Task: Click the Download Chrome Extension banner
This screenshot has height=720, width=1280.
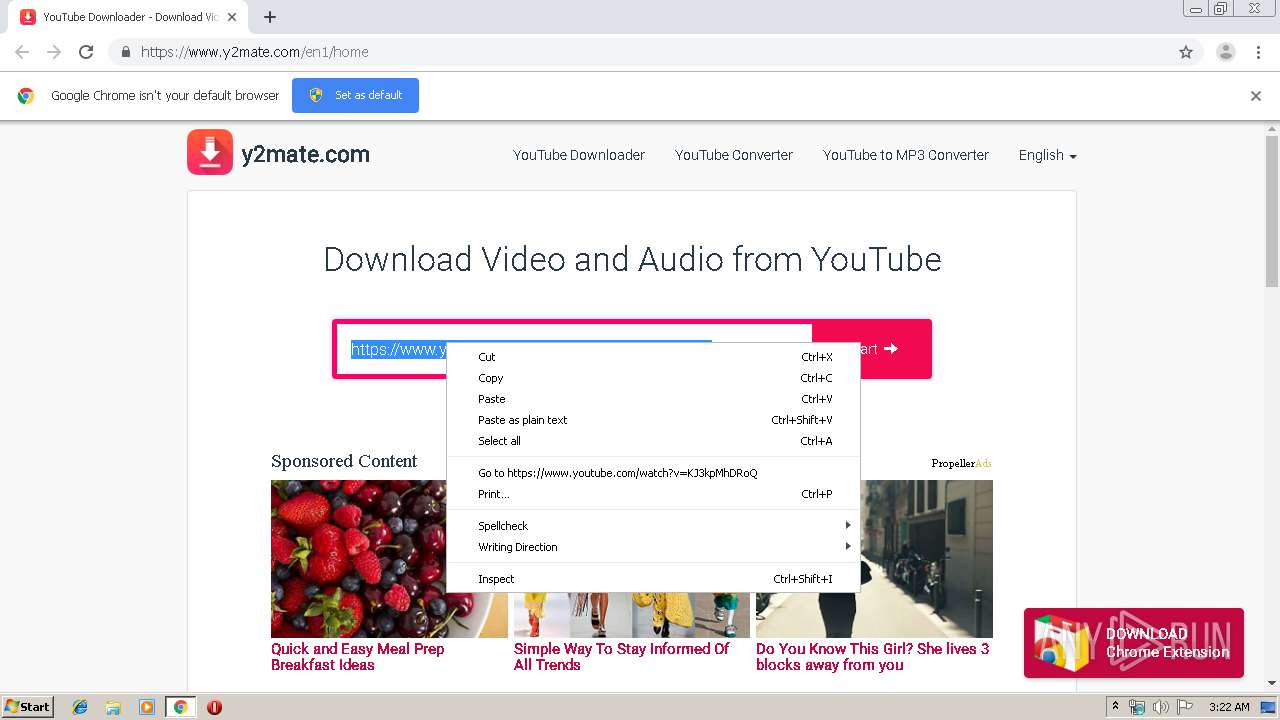Action: point(1134,643)
